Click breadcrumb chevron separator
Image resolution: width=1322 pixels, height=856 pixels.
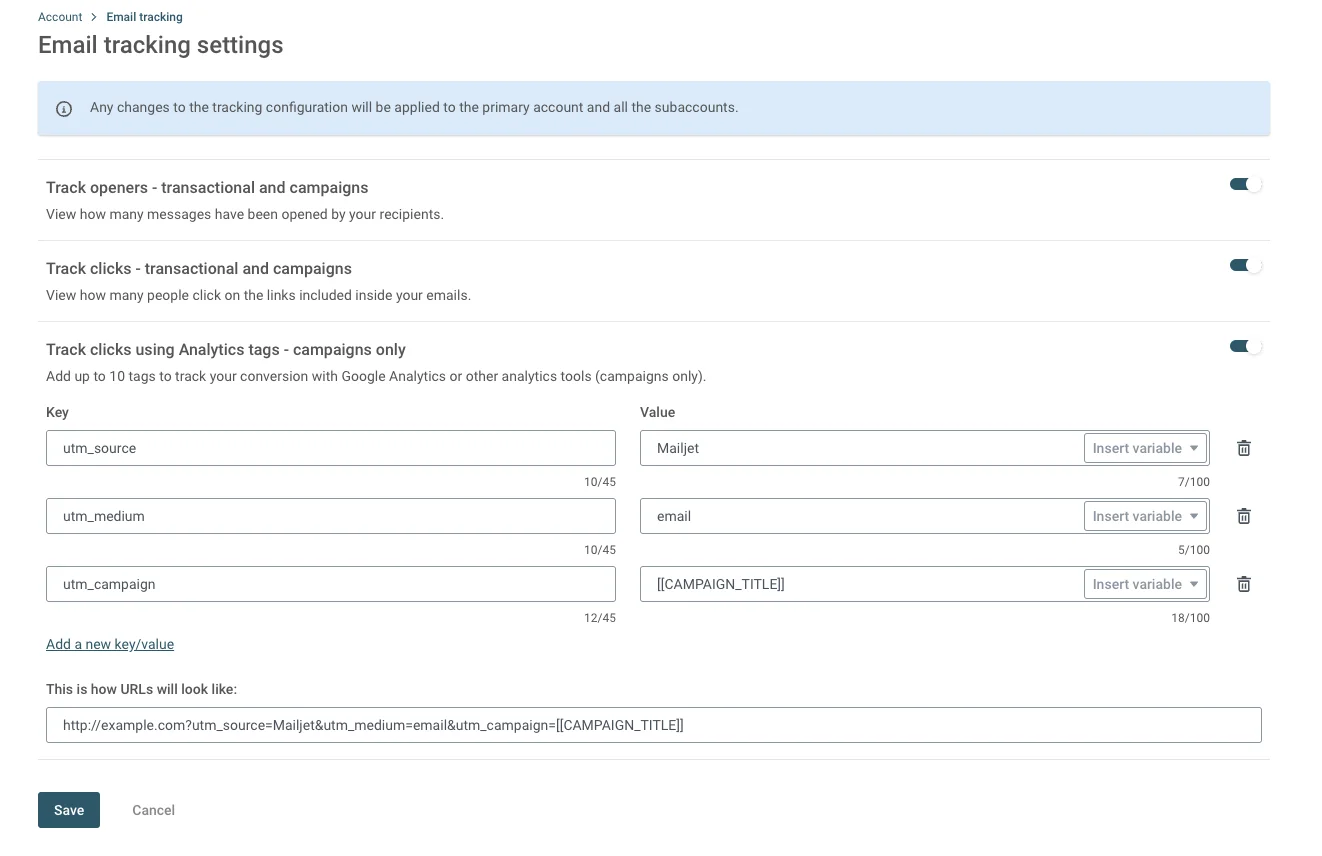pyautogui.click(x=94, y=17)
